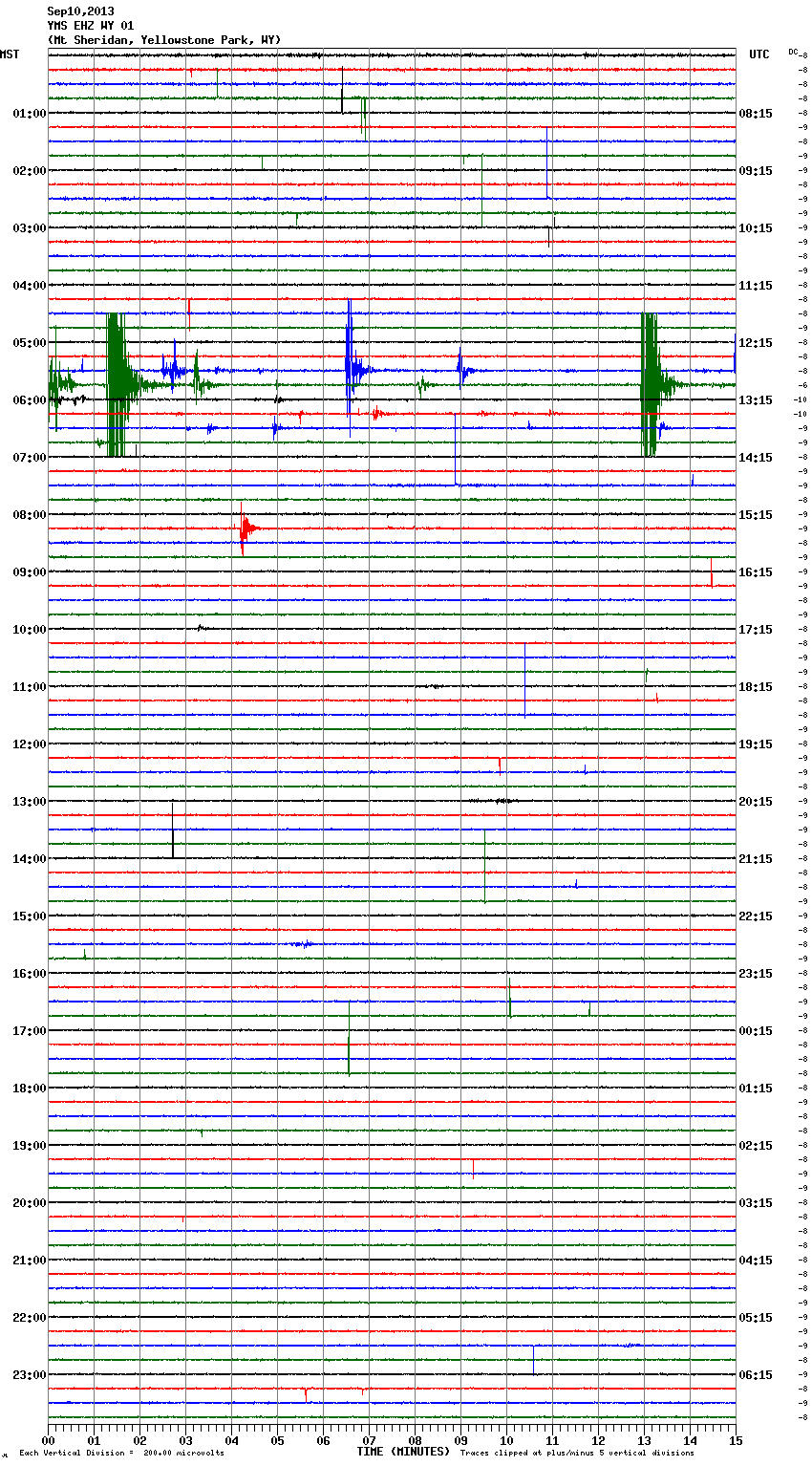The height and width of the screenshot is (1466, 812).
Task: Select the 03:00 MST time label
Action: click(x=30, y=228)
